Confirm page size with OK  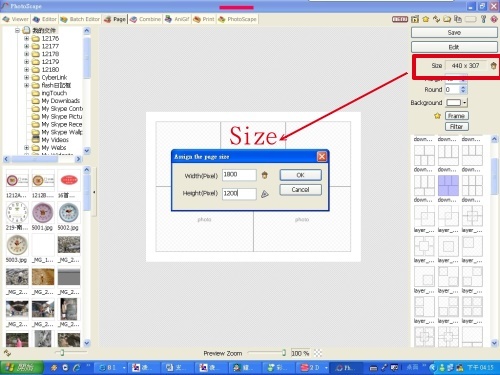(301, 175)
